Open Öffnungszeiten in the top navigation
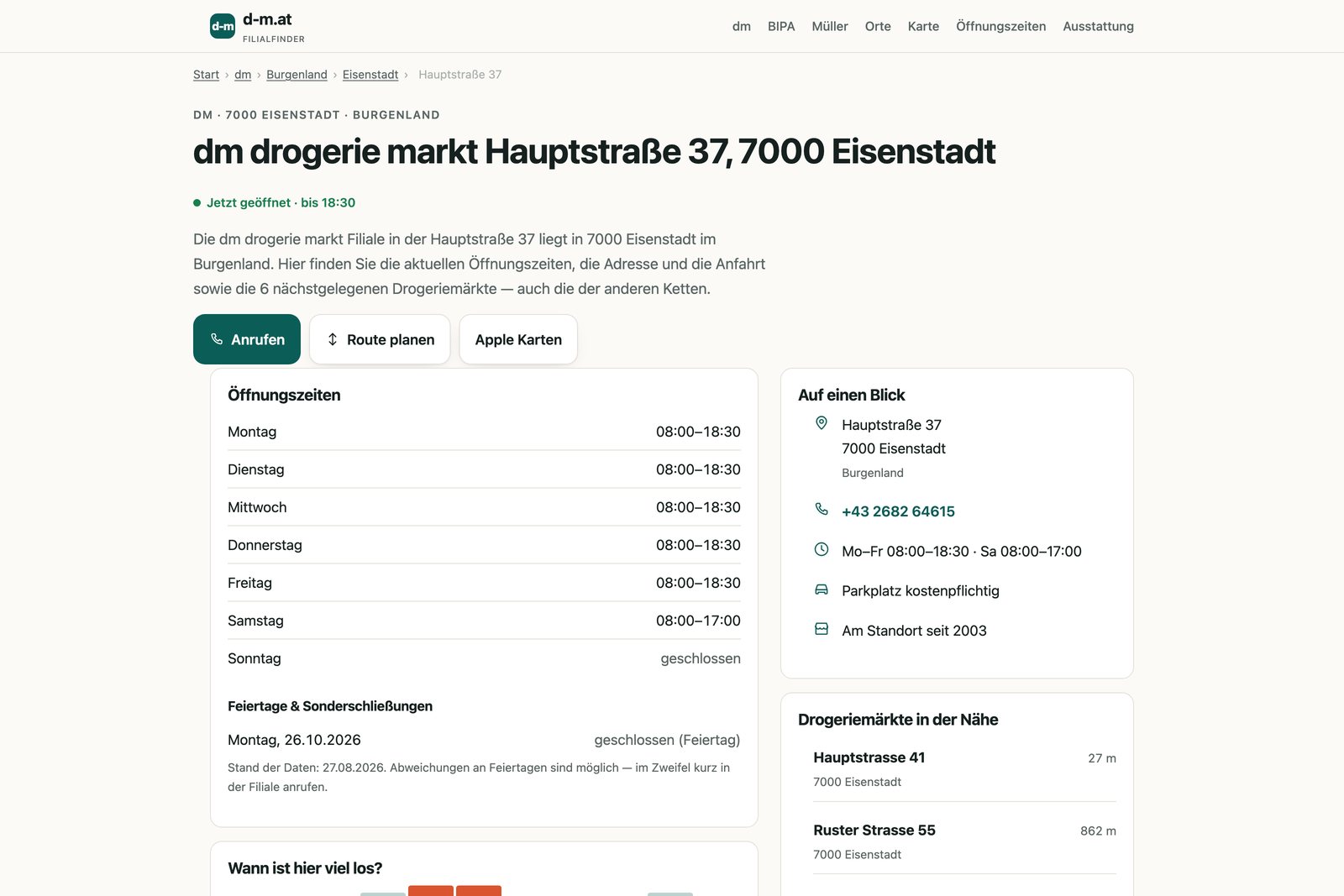 pos(1001,26)
